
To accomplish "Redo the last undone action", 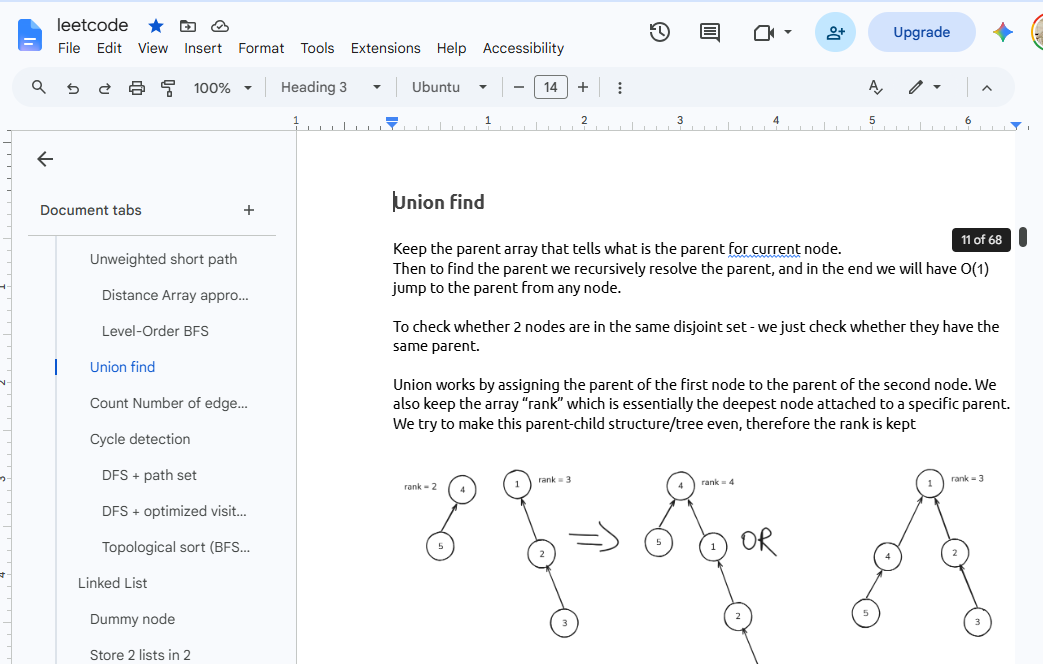I will [104, 88].
